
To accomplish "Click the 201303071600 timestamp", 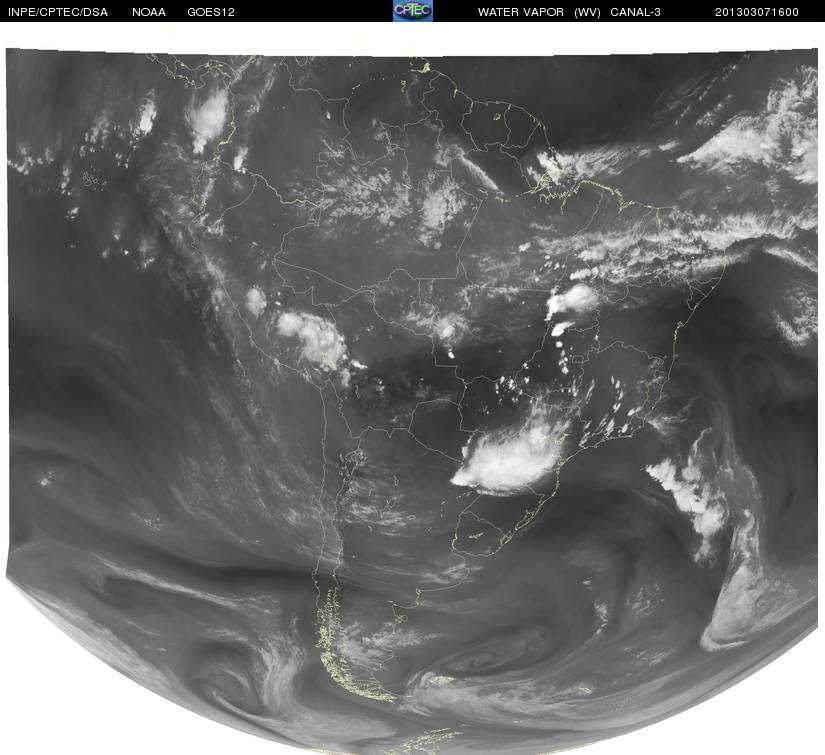I will point(757,12).
